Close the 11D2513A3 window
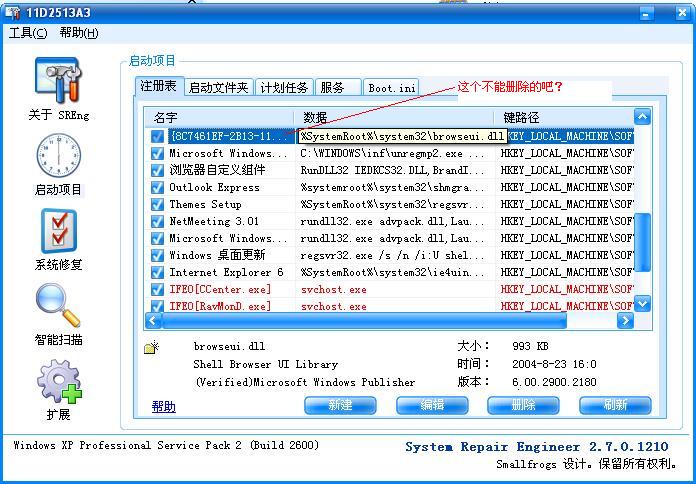This screenshot has height=484, width=696. [x=682, y=13]
